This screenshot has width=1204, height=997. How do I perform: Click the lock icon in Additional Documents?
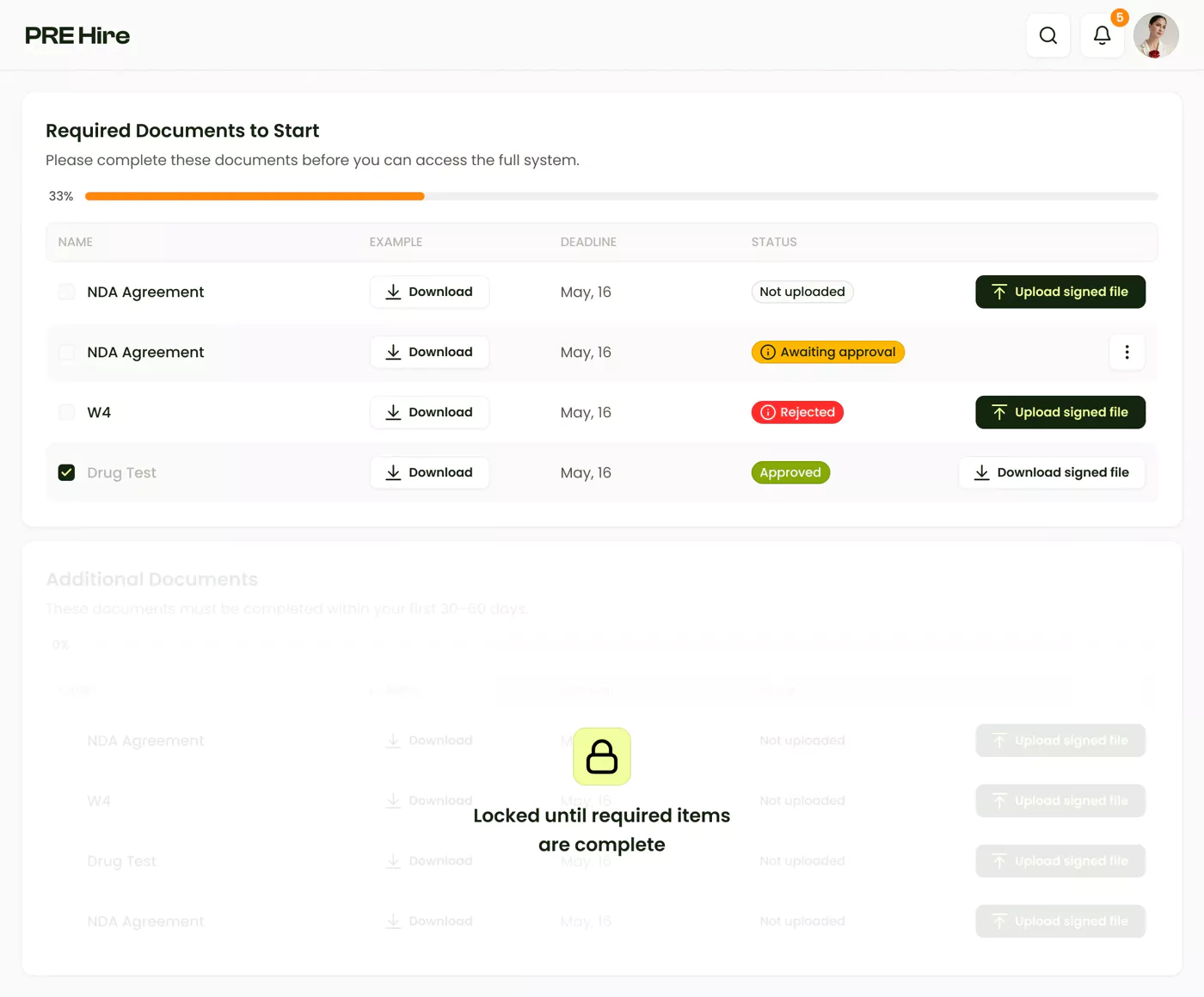(601, 756)
